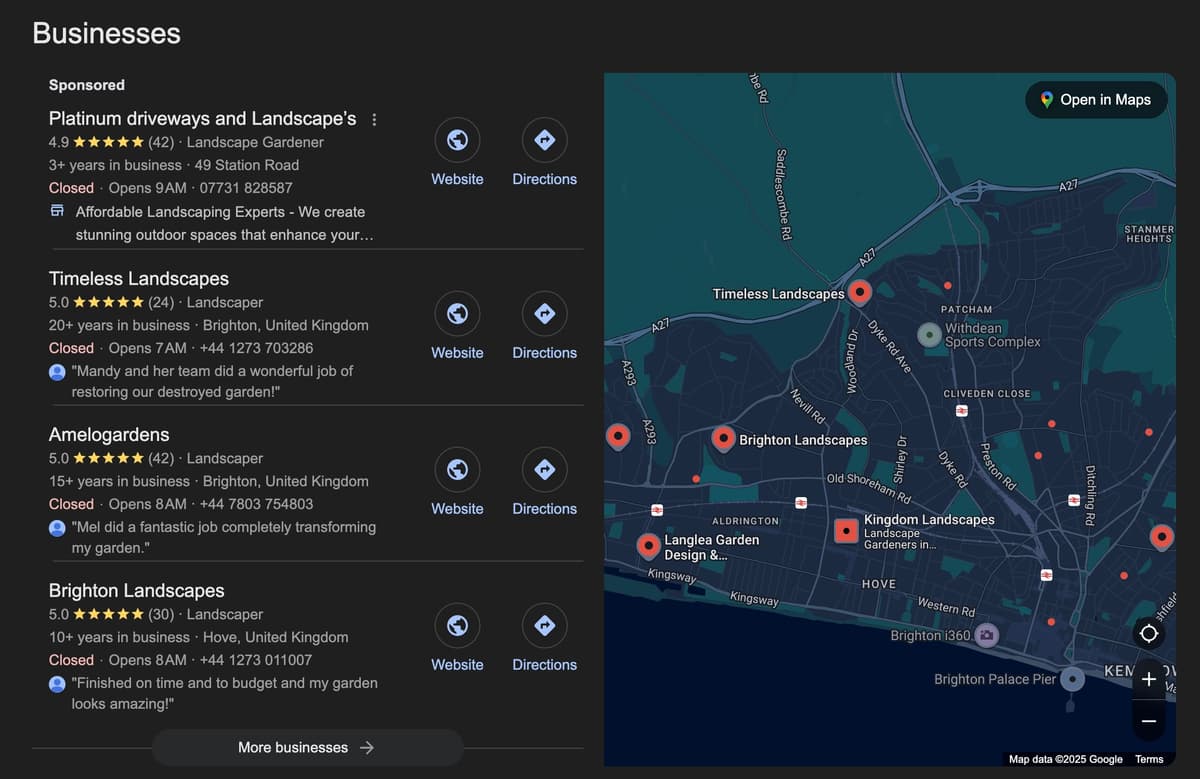This screenshot has height=779, width=1200.
Task: Click the Google pin inside Open in Maps
Action: coord(1046,100)
